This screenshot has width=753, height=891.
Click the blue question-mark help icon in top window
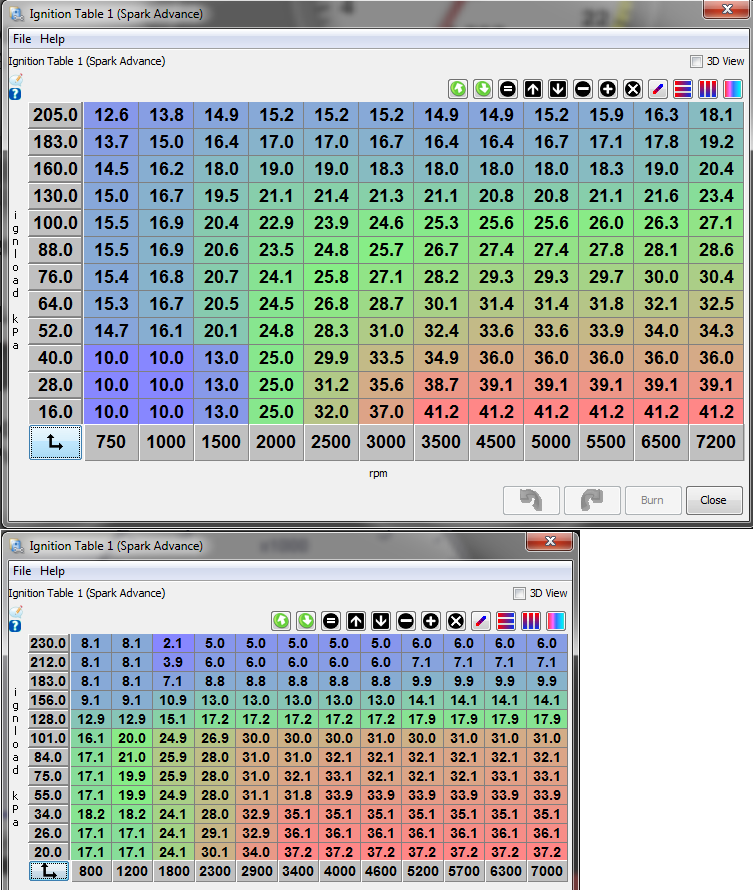tap(15, 94)
